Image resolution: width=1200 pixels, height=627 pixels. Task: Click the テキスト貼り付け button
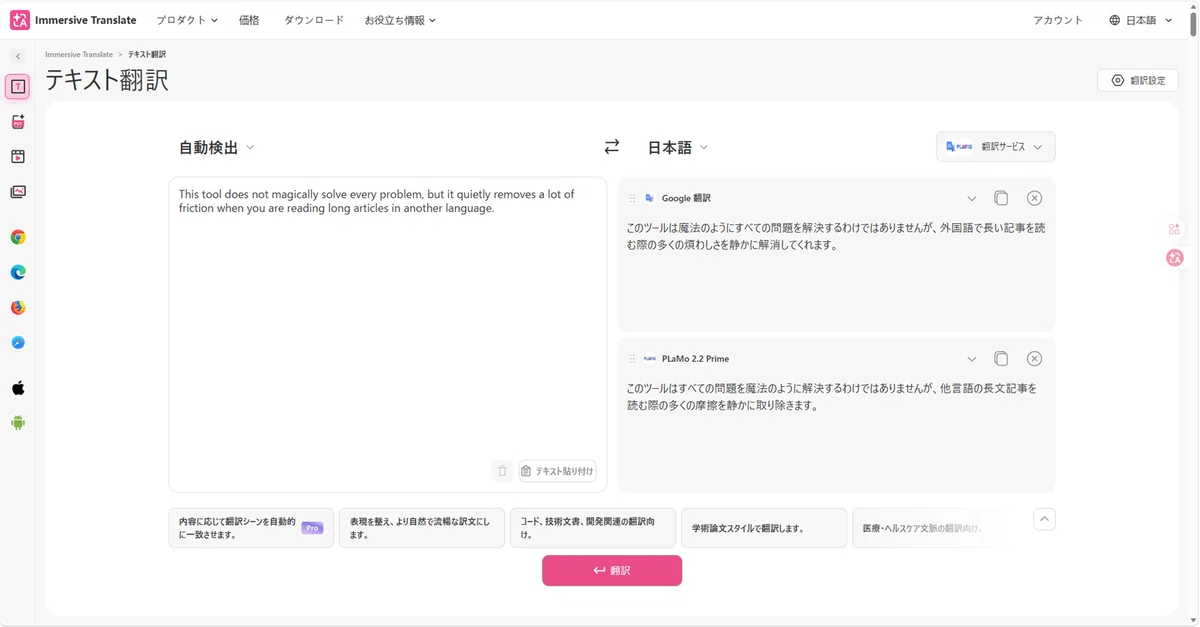coord(557,471)
